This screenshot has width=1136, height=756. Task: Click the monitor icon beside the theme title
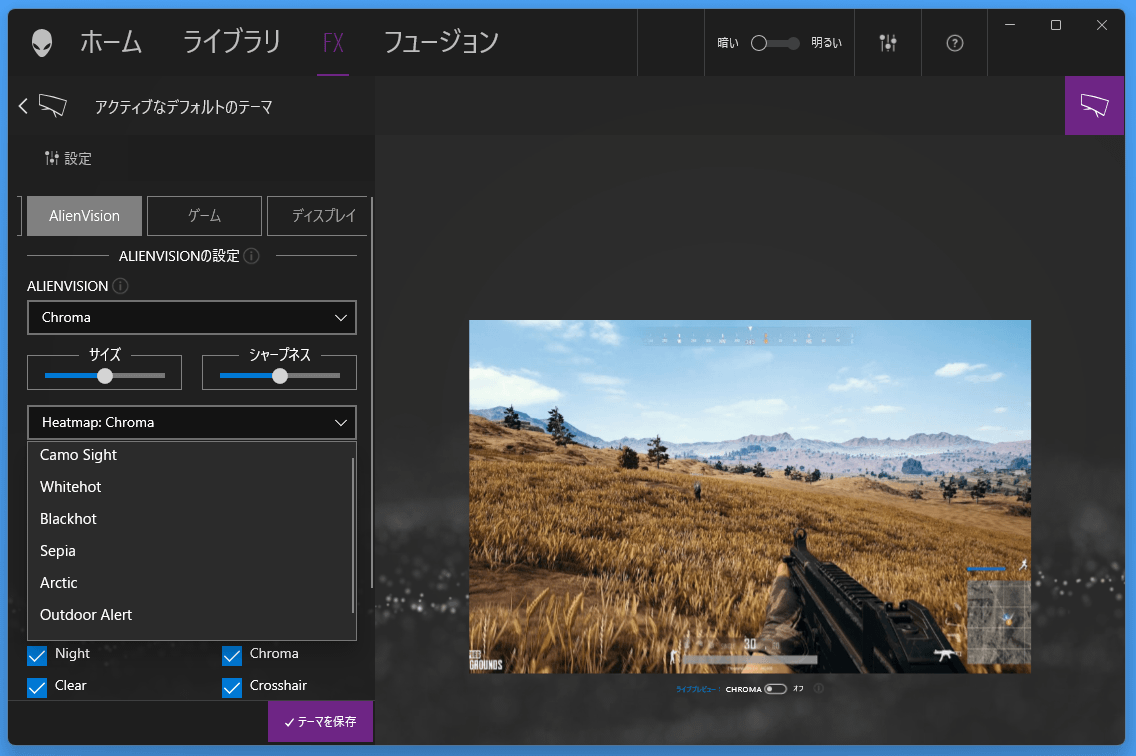coord(53,106)
